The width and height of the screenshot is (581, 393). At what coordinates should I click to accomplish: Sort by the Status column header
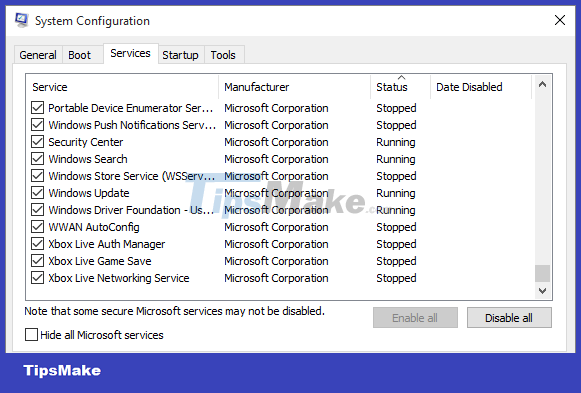pyautogui.click(x=400, y=87)
